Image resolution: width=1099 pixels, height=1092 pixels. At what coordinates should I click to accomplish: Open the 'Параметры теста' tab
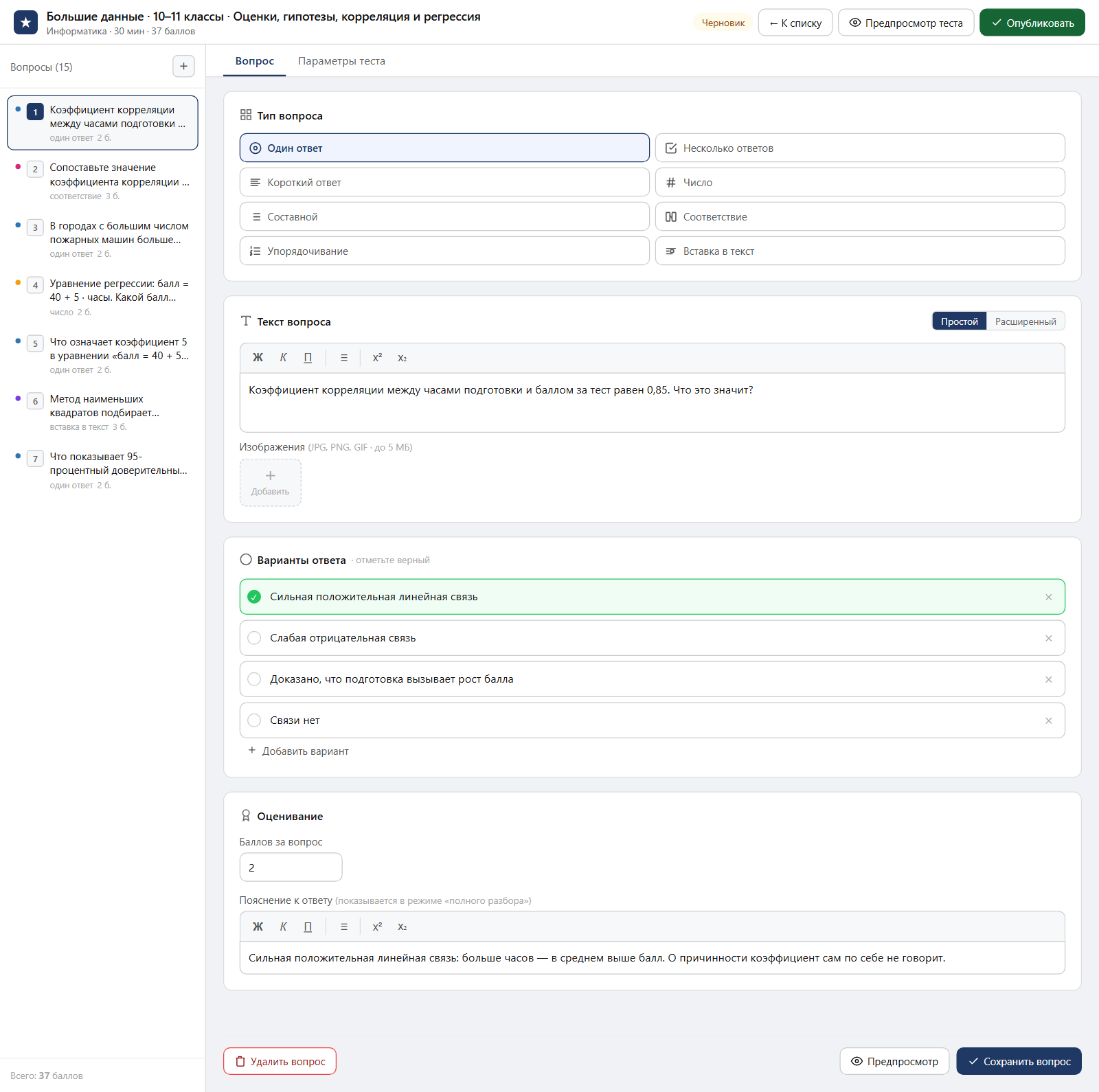[341, 61]
